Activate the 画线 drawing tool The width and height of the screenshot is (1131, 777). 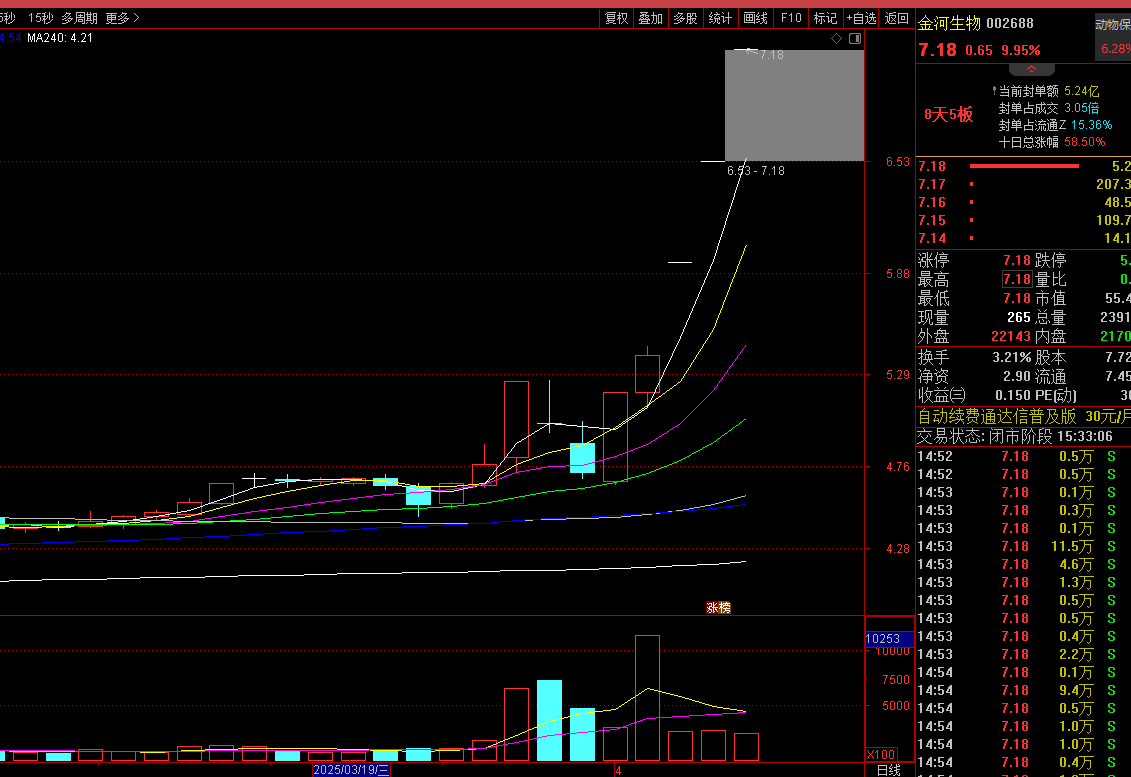755,18
